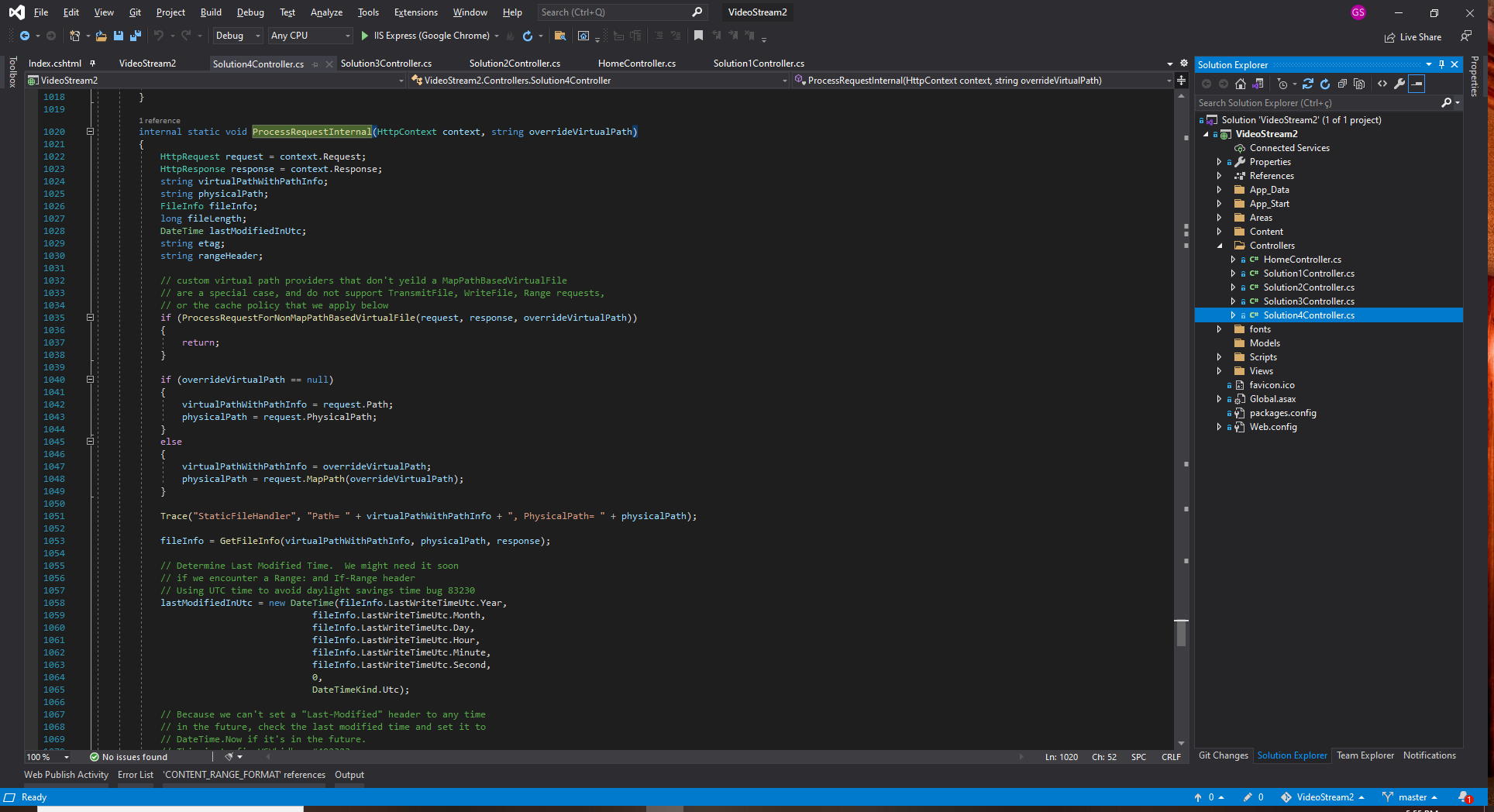Open the Extensions menu
Screen dimensions: 1494x812
[x=415, y=12]
